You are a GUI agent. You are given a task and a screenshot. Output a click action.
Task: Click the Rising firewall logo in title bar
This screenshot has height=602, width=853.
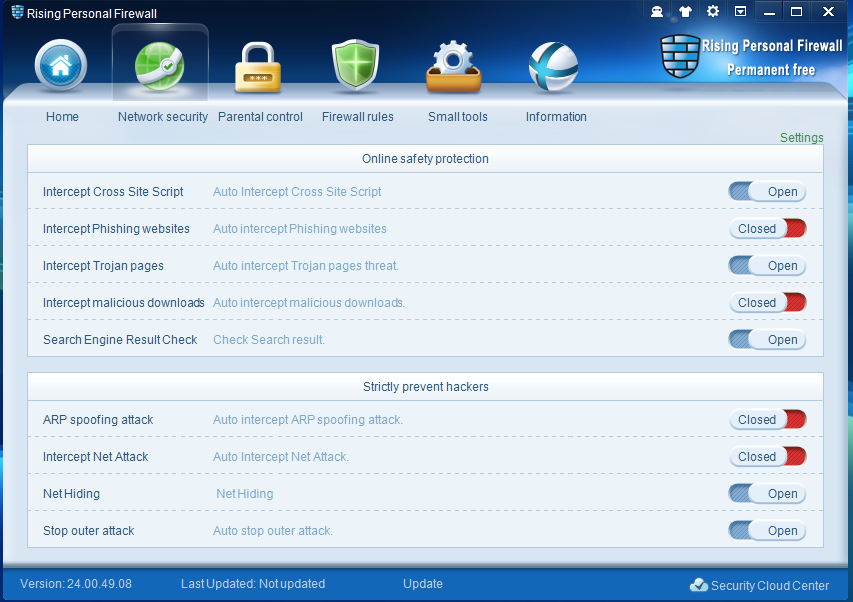tap(17, 12)
